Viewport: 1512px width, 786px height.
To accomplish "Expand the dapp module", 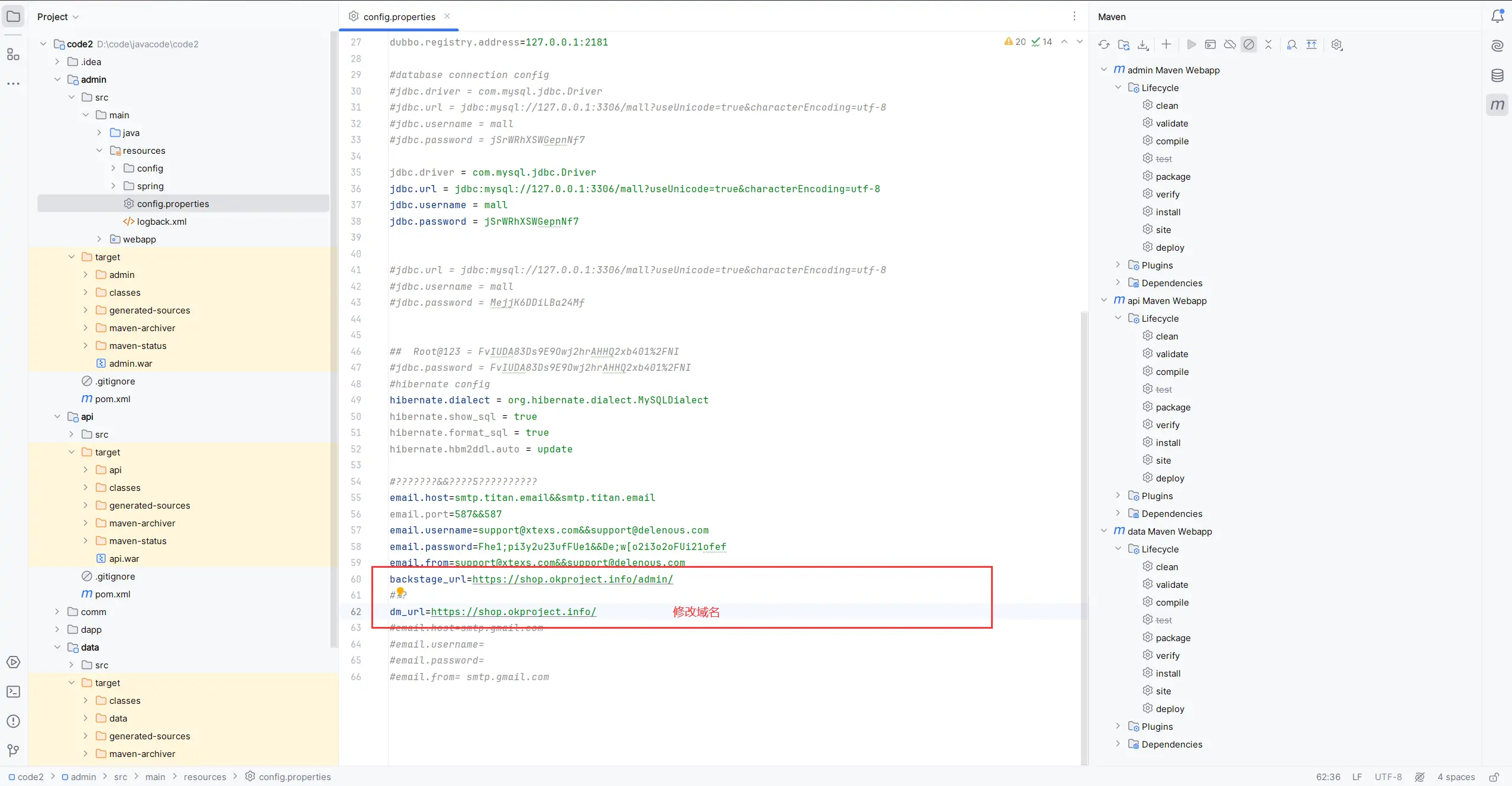I will pyautogui.click(x=57, y=629).
